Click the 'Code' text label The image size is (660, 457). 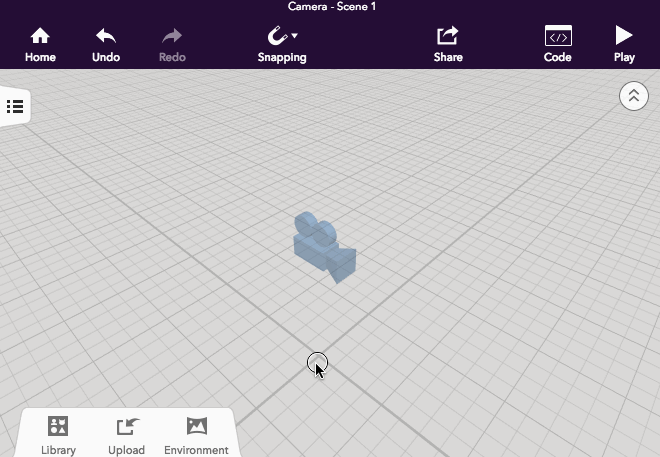558,57
